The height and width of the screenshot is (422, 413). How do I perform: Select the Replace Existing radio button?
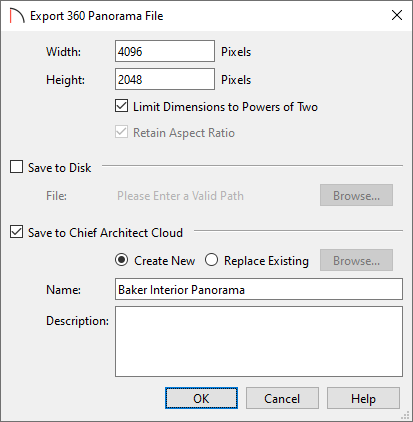pyautogui.click(x=211, y=260)
